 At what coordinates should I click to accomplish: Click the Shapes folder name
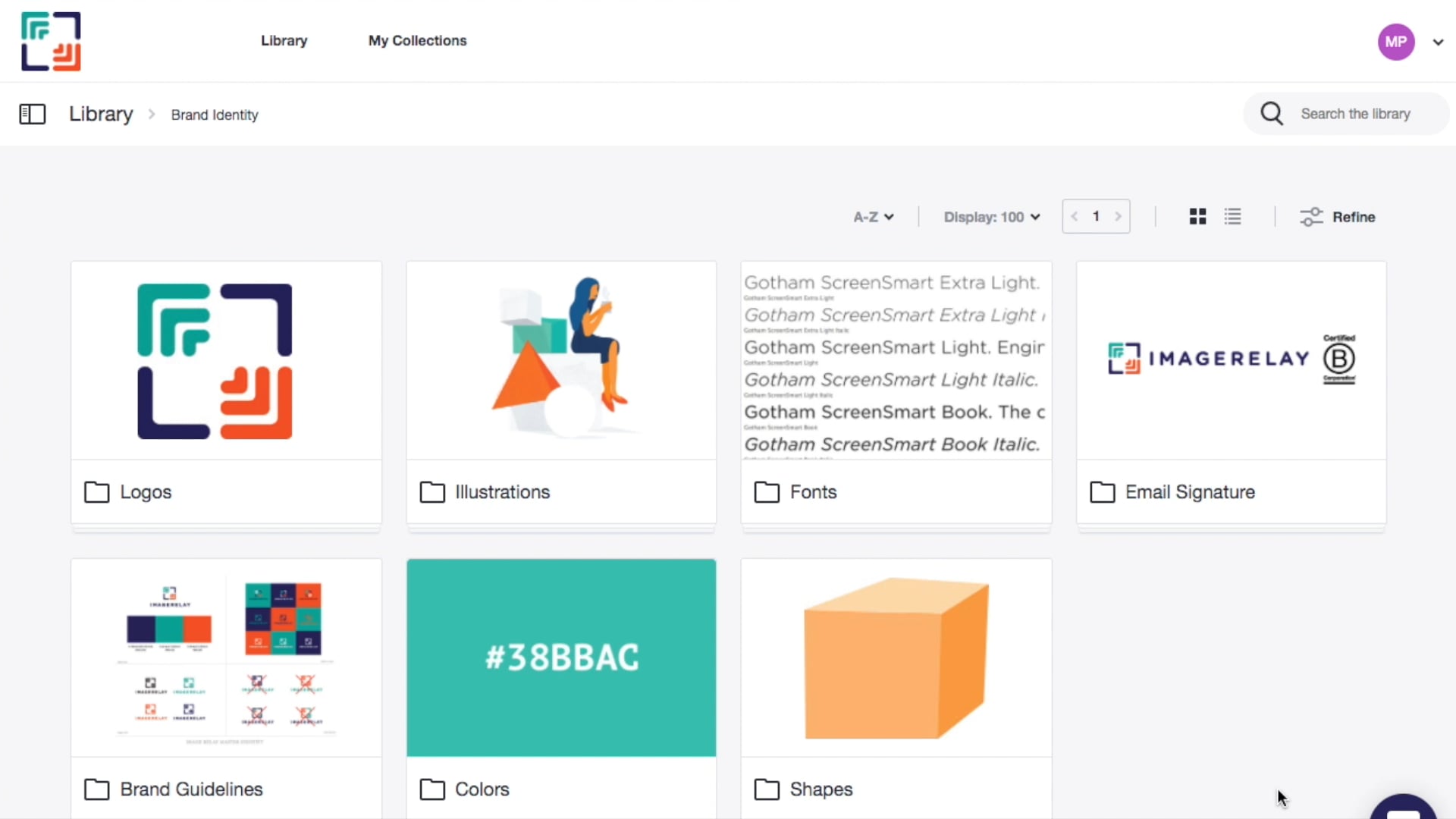coord(821,789)
